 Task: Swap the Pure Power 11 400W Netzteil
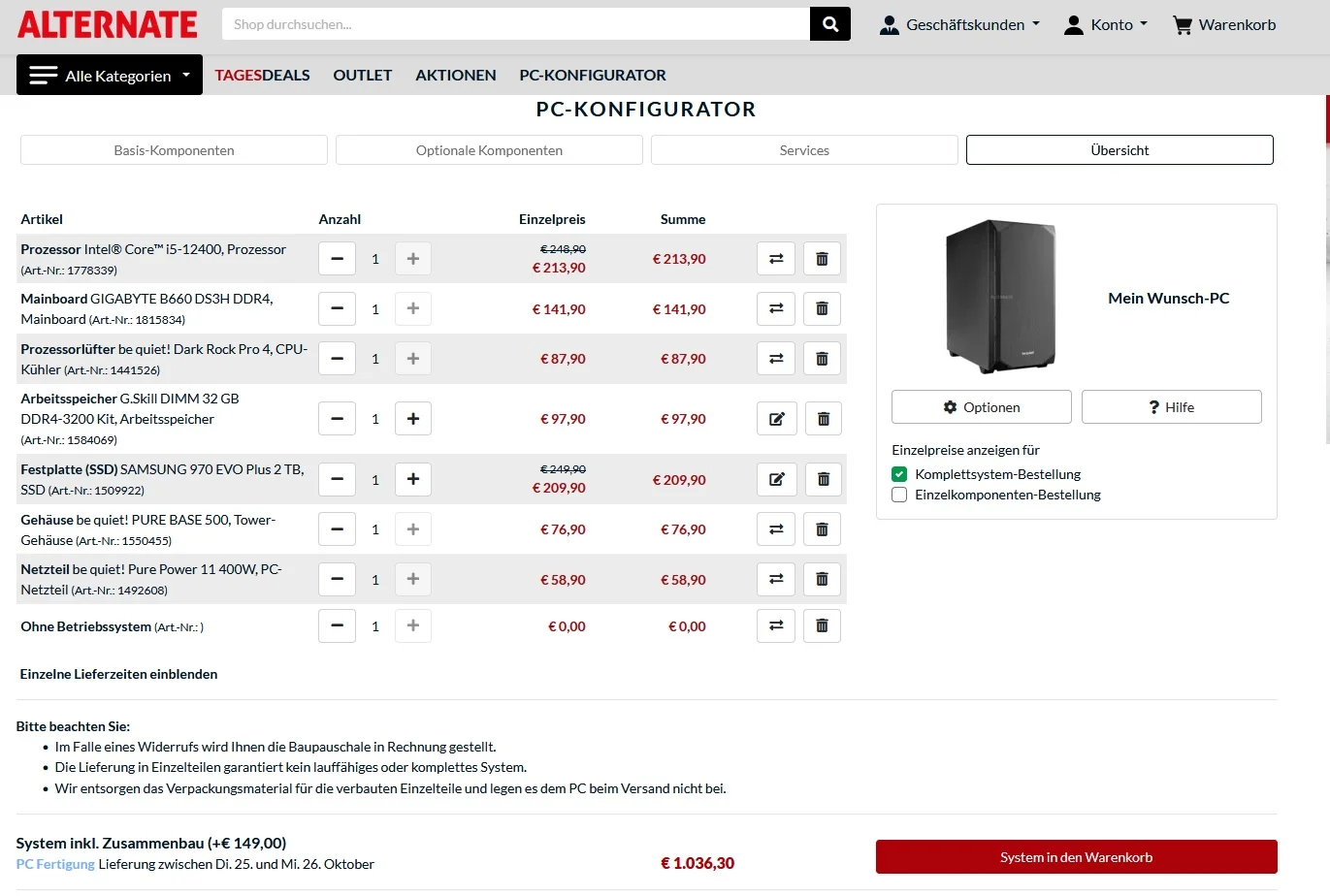776,579
